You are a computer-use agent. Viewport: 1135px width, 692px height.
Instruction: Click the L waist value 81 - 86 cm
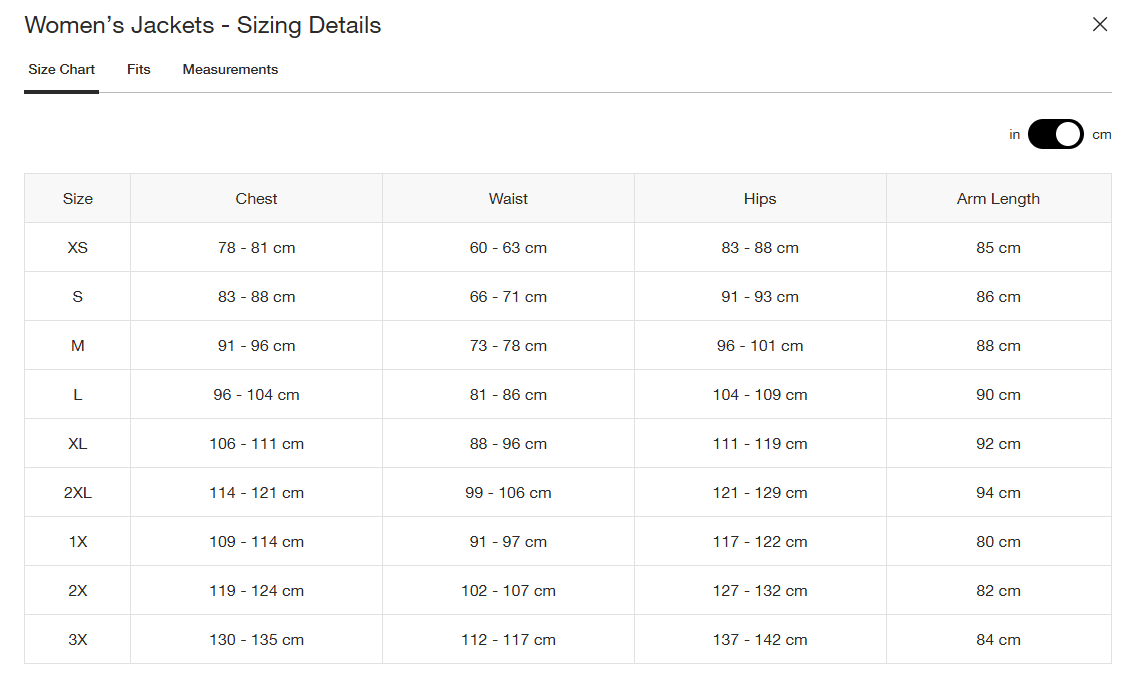coord(508,395)
